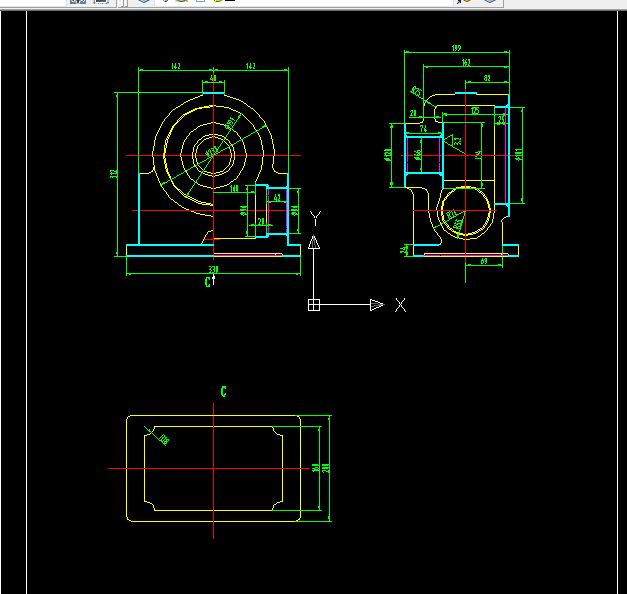Click the Y axis label of the UCS icon
The height and width of the screenshot is (594, 627).
point(315,218)
